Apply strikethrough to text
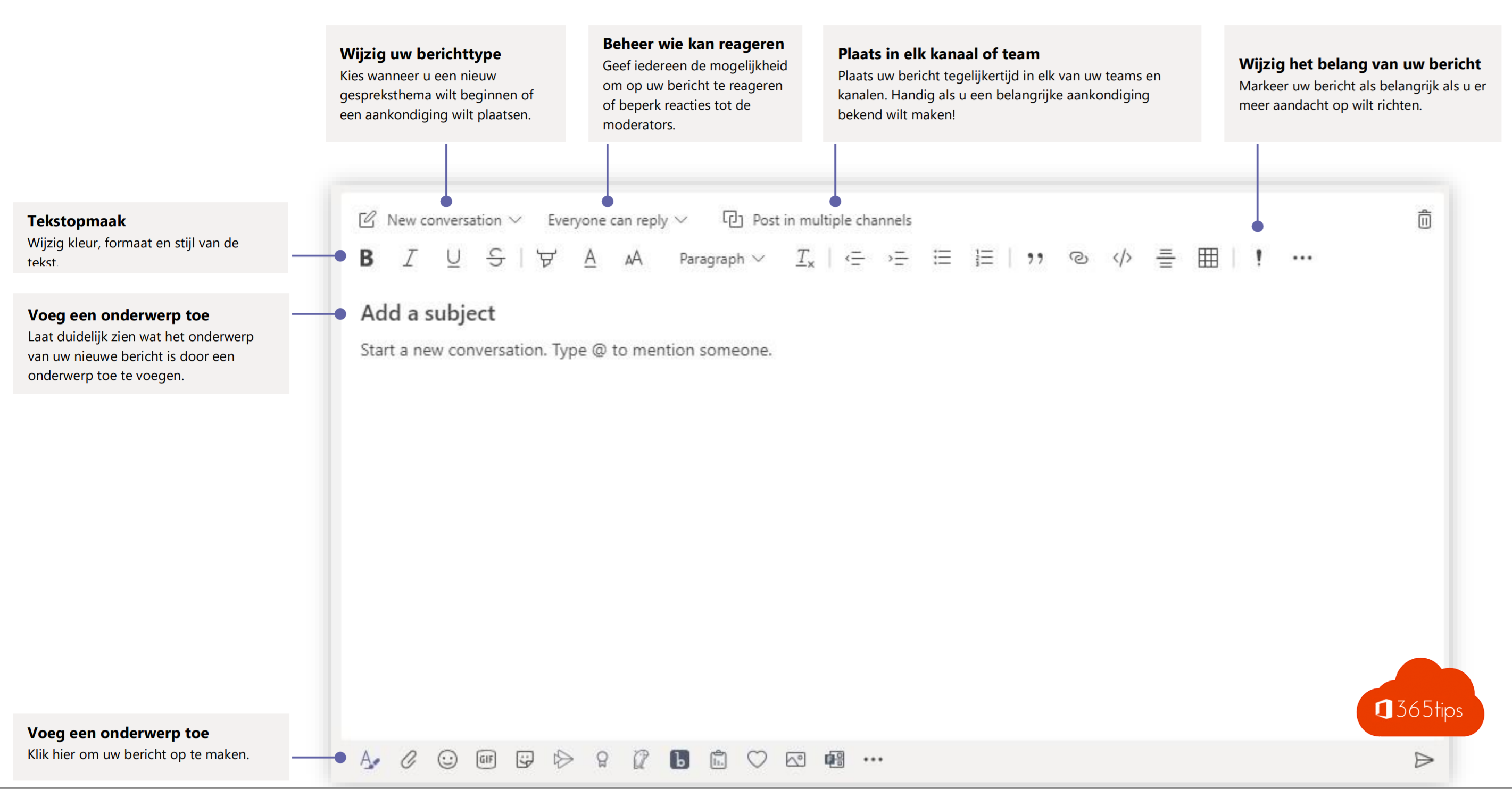This screenshot has width=1512, height=789. point(495,258)
